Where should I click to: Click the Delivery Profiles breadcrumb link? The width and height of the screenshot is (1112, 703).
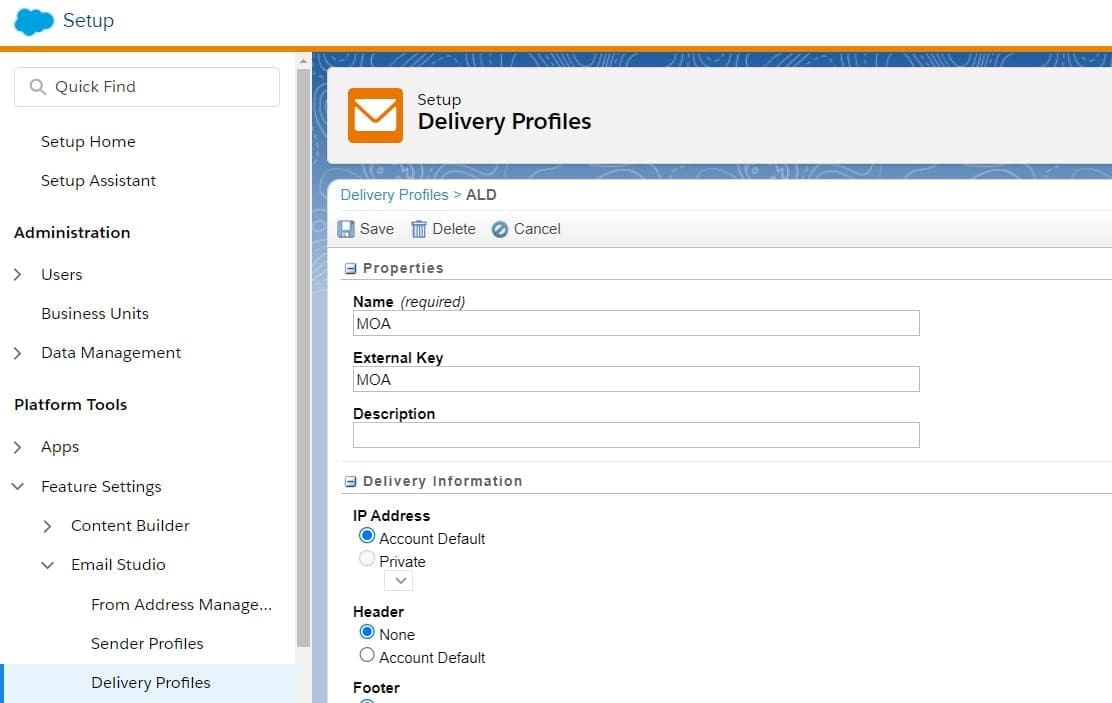coord(394,195)
